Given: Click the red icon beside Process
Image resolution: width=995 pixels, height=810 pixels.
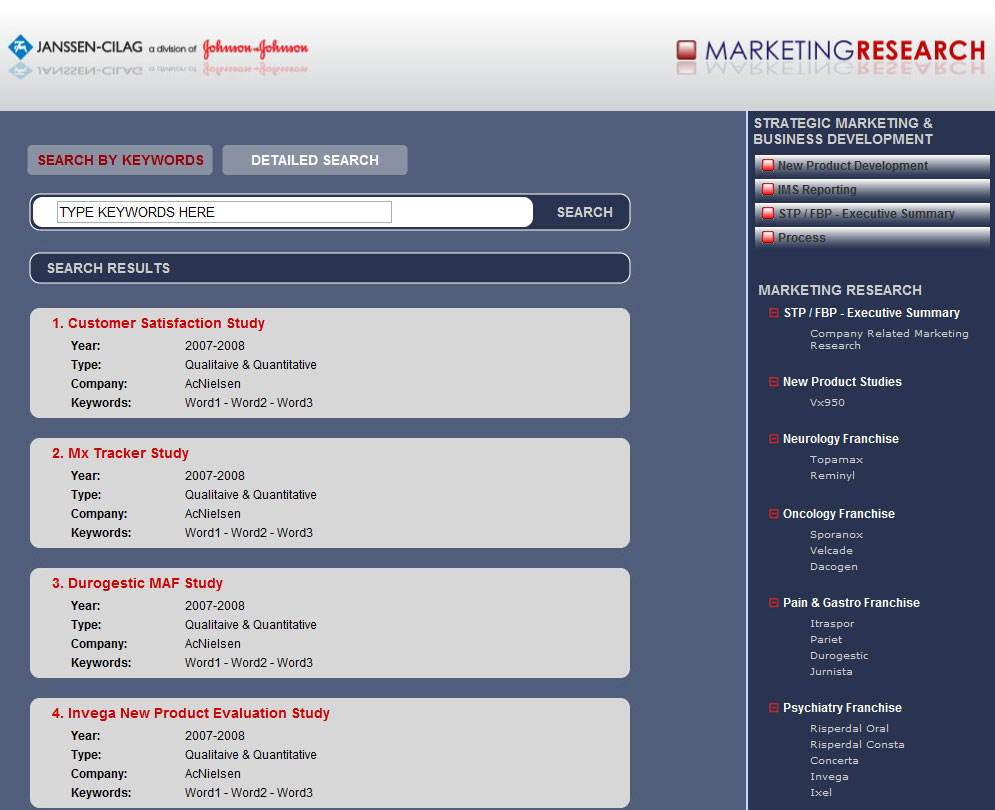Looking at the screenshot, I should coord(768,237).
